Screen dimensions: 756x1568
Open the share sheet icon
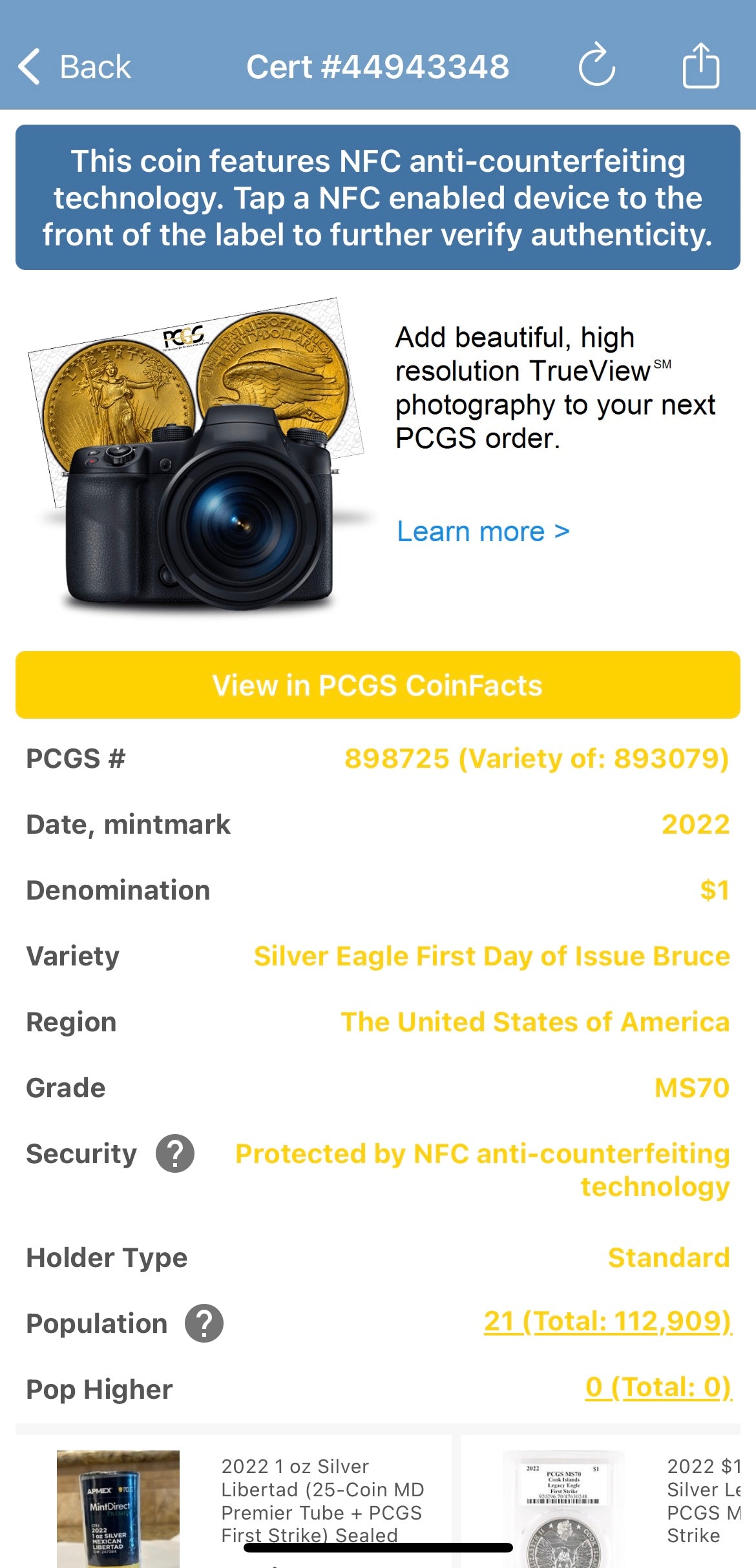[700, 65]
